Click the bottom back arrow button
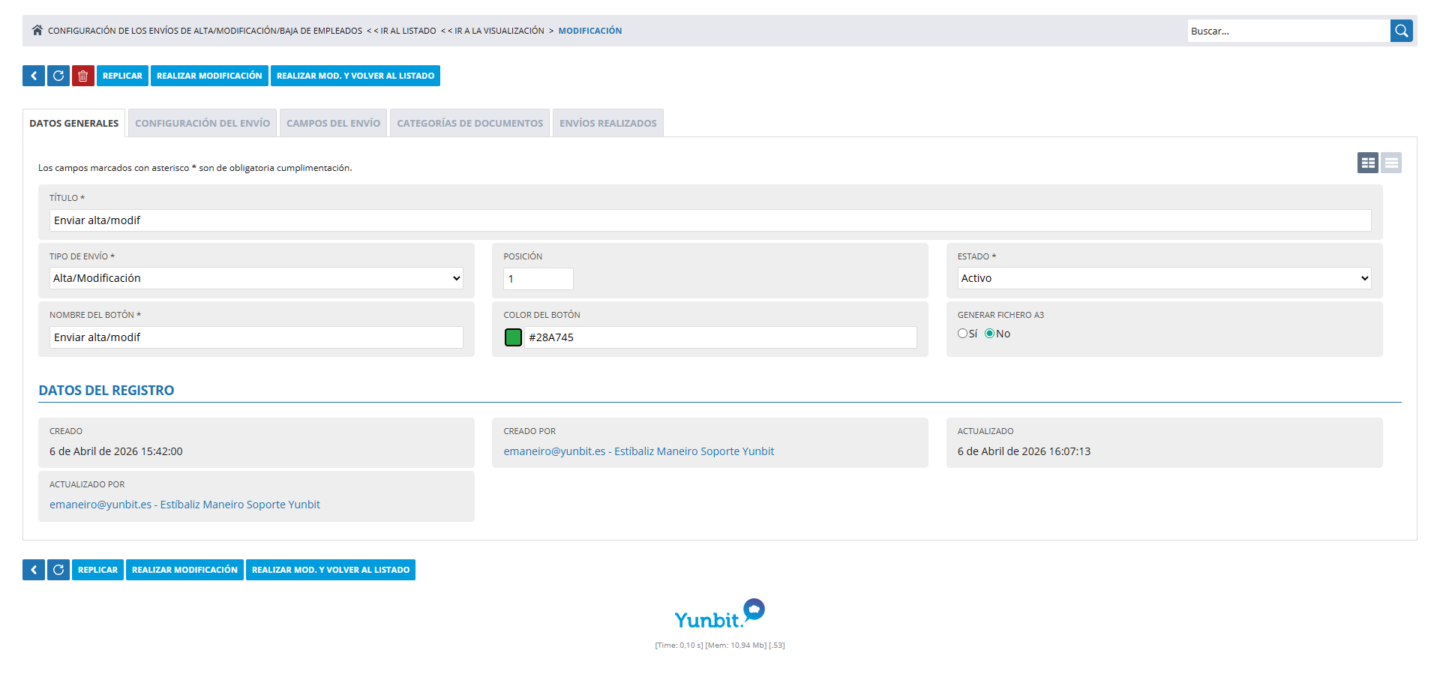Screen dimensions: 1440x683 tap(33, 570)
